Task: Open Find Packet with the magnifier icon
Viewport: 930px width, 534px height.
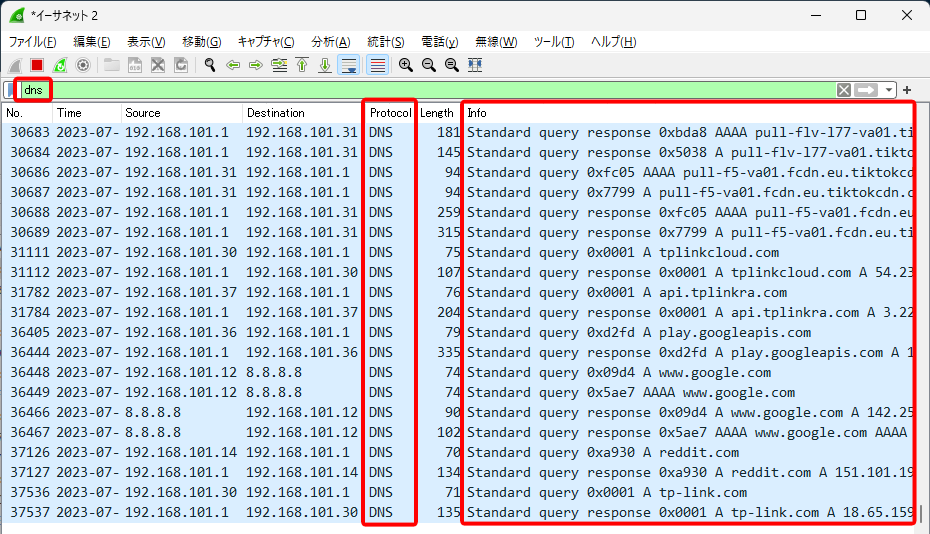Action: (209, 65)
